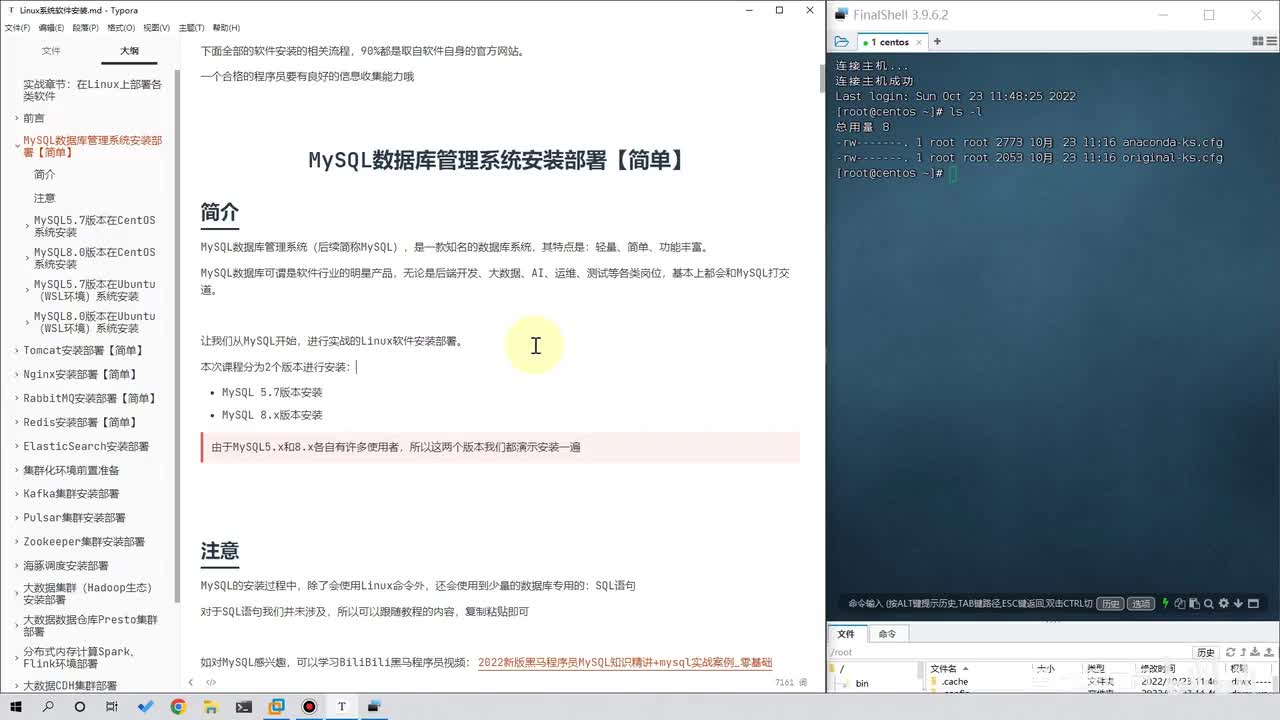Open the red screen recorder icon on the taskbar

pos(309,706)
